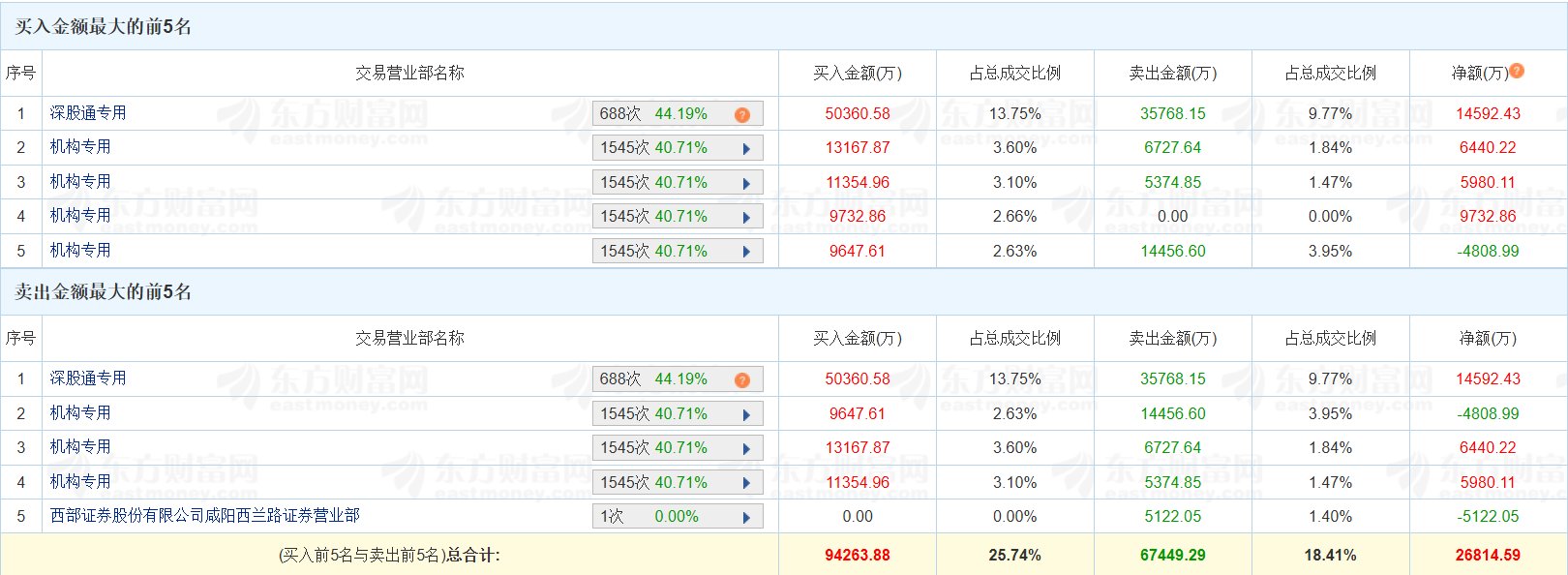Open 机构专用 link in sell table row 4

click(x=80, y=481)
